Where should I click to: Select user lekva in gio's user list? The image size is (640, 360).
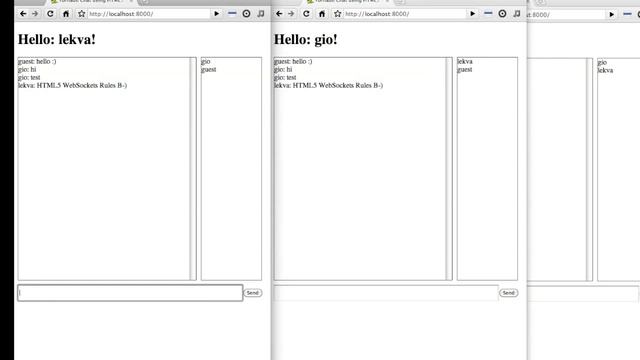tap(465, 62)
